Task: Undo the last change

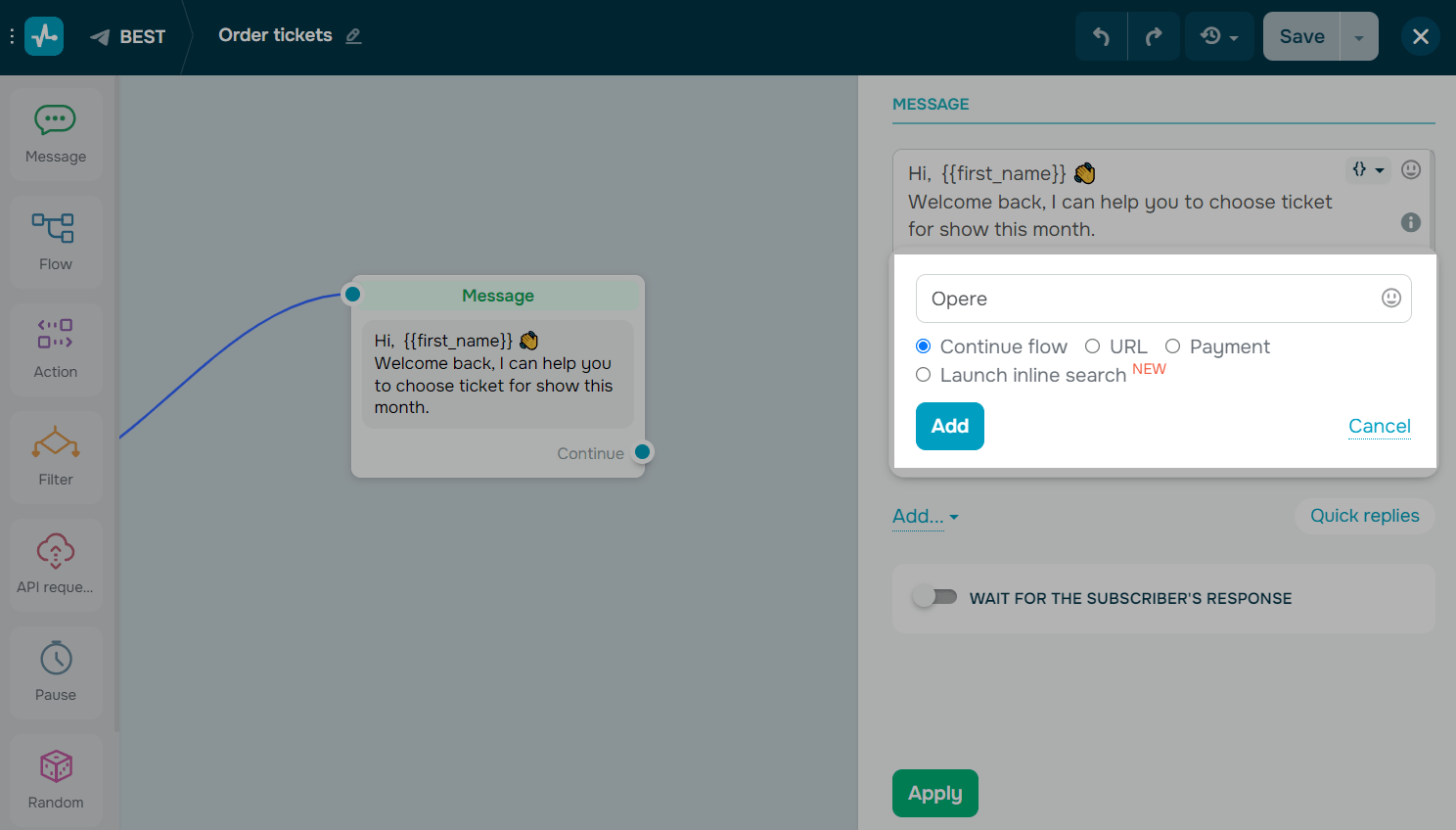Action: (x=1101, y=36)
